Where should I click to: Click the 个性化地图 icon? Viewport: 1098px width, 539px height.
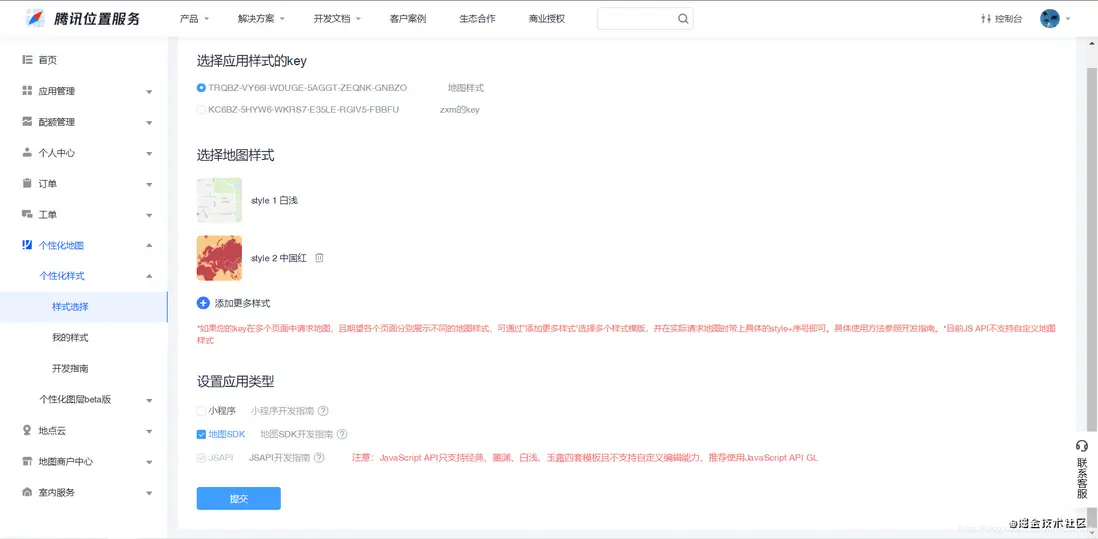coord(27,245)
